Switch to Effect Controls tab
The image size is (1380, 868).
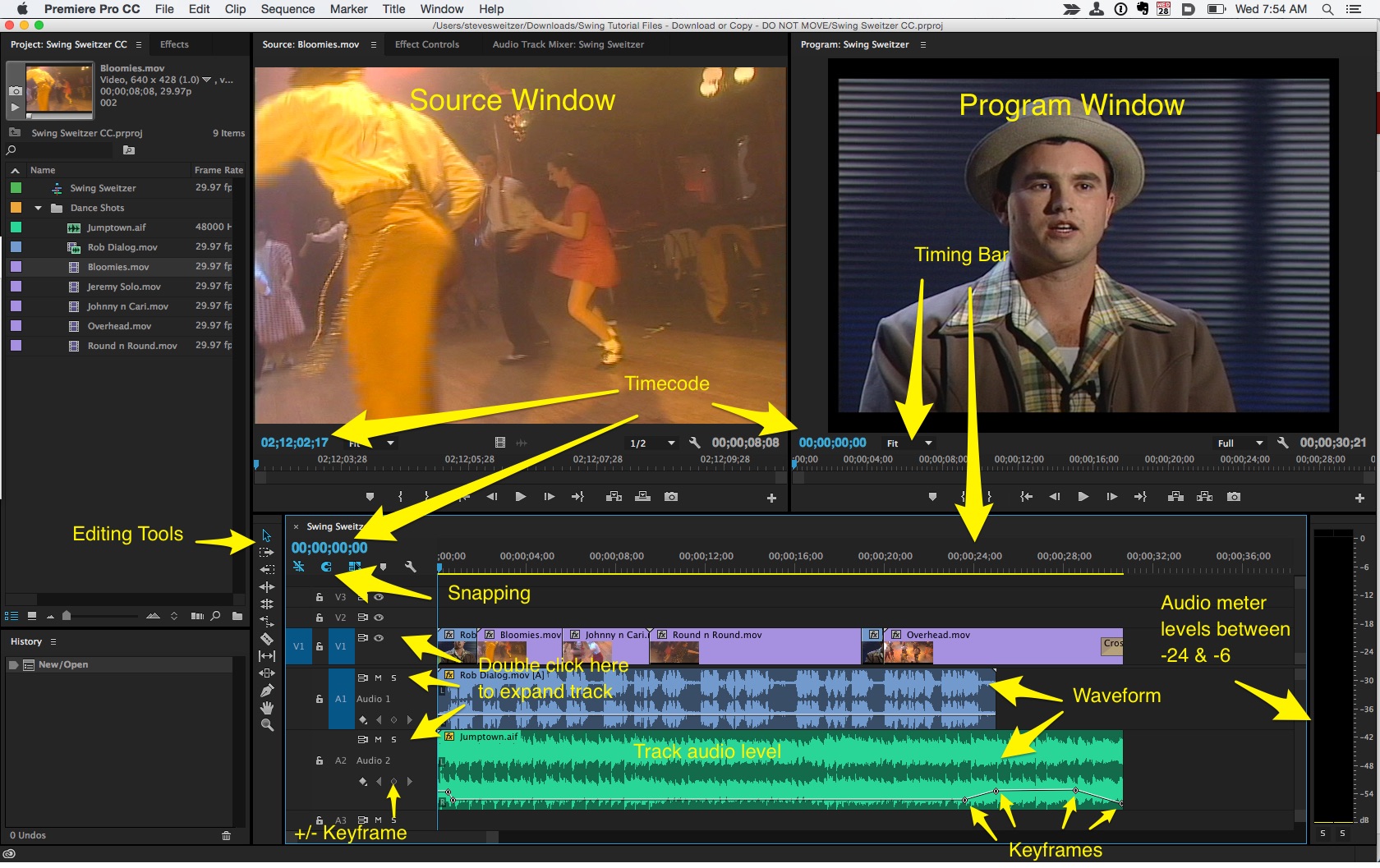pos(427,45)
